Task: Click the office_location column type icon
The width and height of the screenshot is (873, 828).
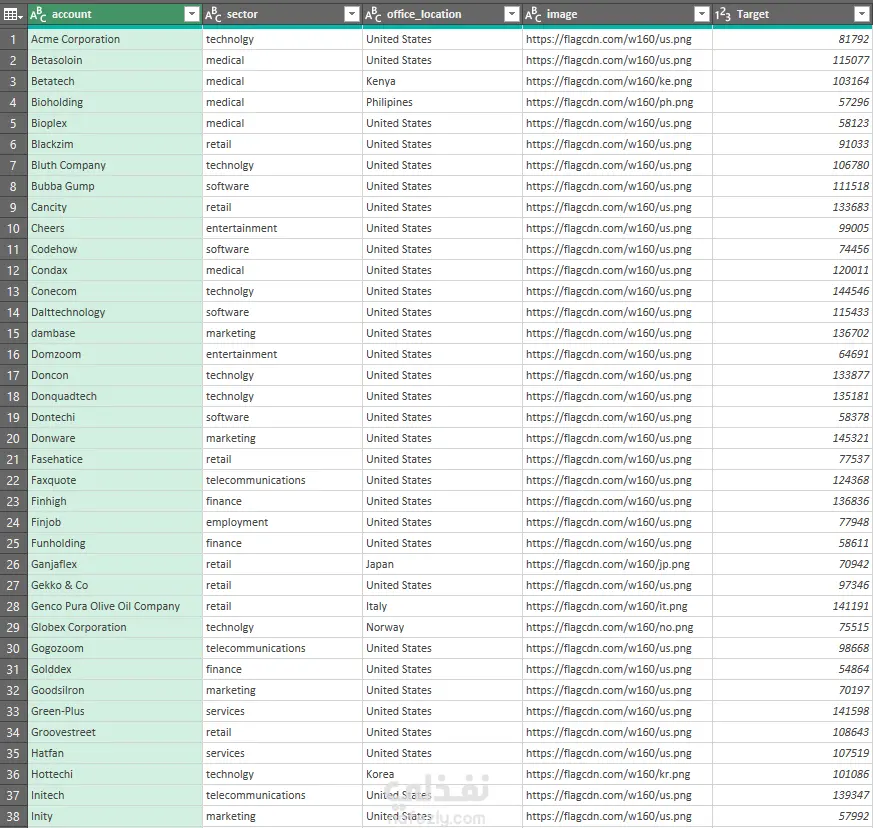Action: tap(373, 14)
